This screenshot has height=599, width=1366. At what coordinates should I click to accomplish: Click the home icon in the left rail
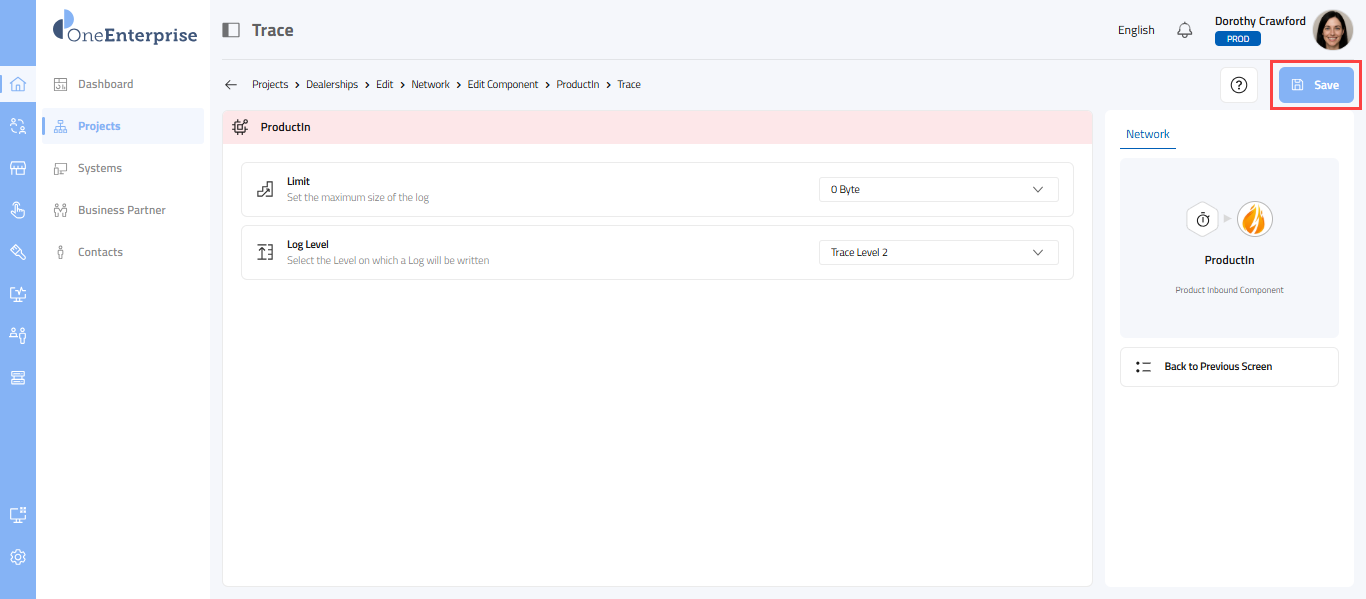(17, 84)
